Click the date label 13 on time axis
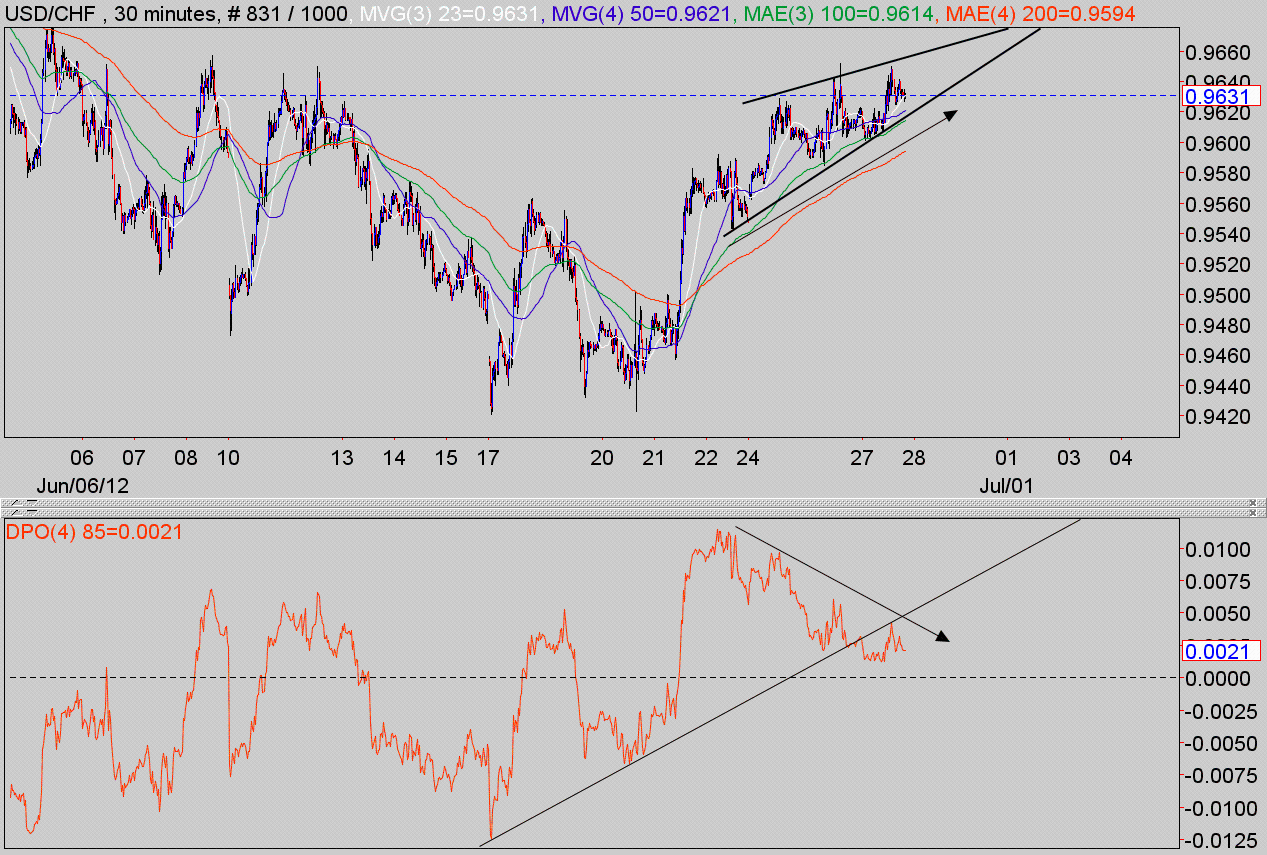1267x855 pixels. (x=342, y=458)
